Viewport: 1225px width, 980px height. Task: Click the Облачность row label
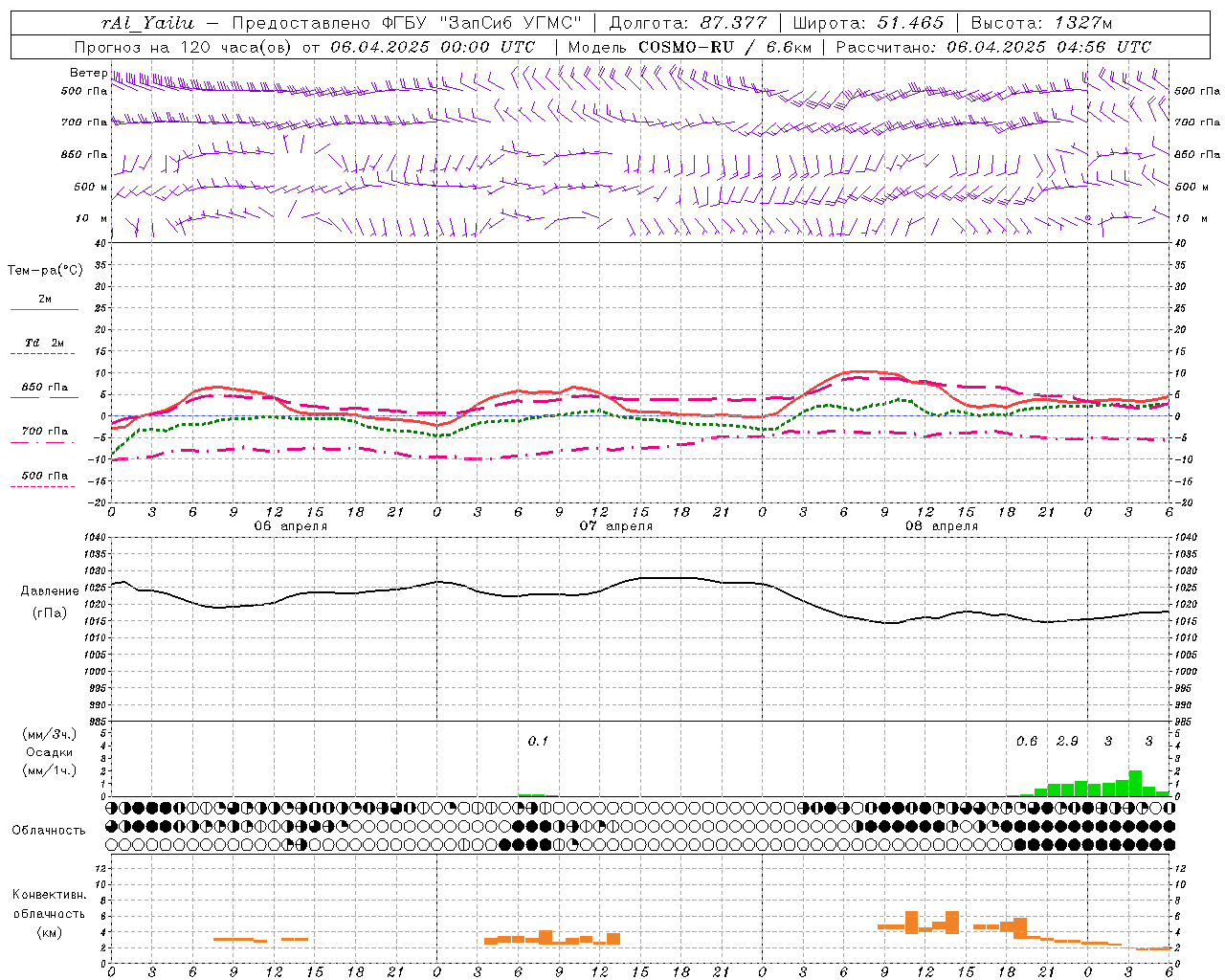point(49,830)
